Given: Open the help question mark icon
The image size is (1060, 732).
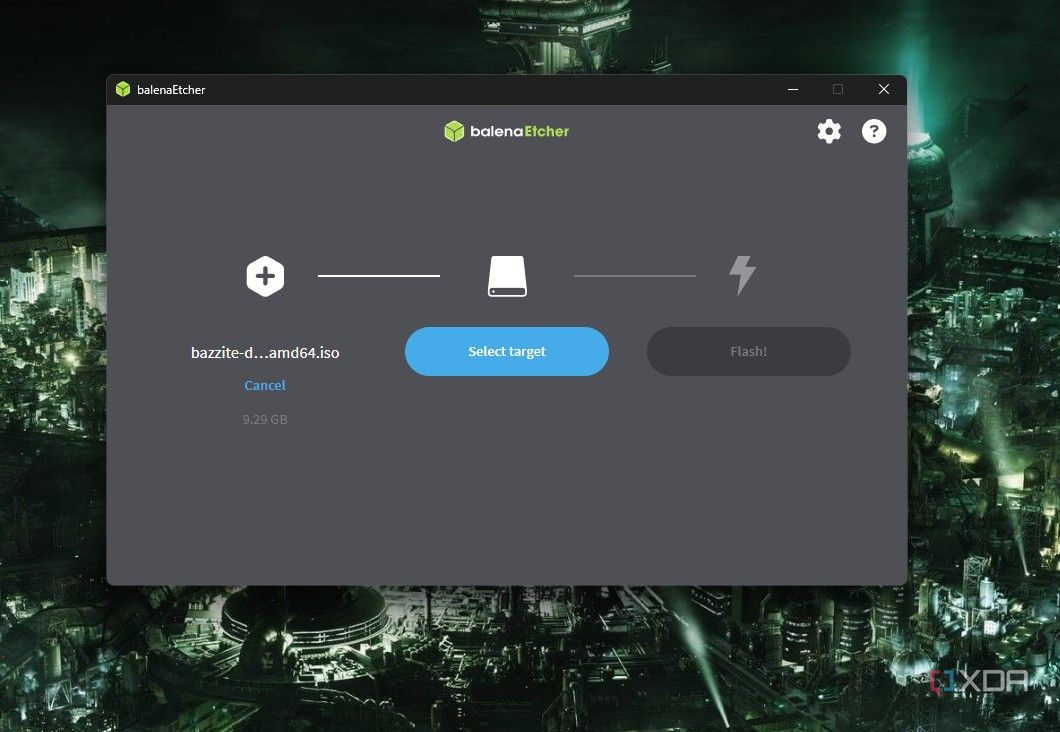Looking at the screenshot, I should pos(874,131).
